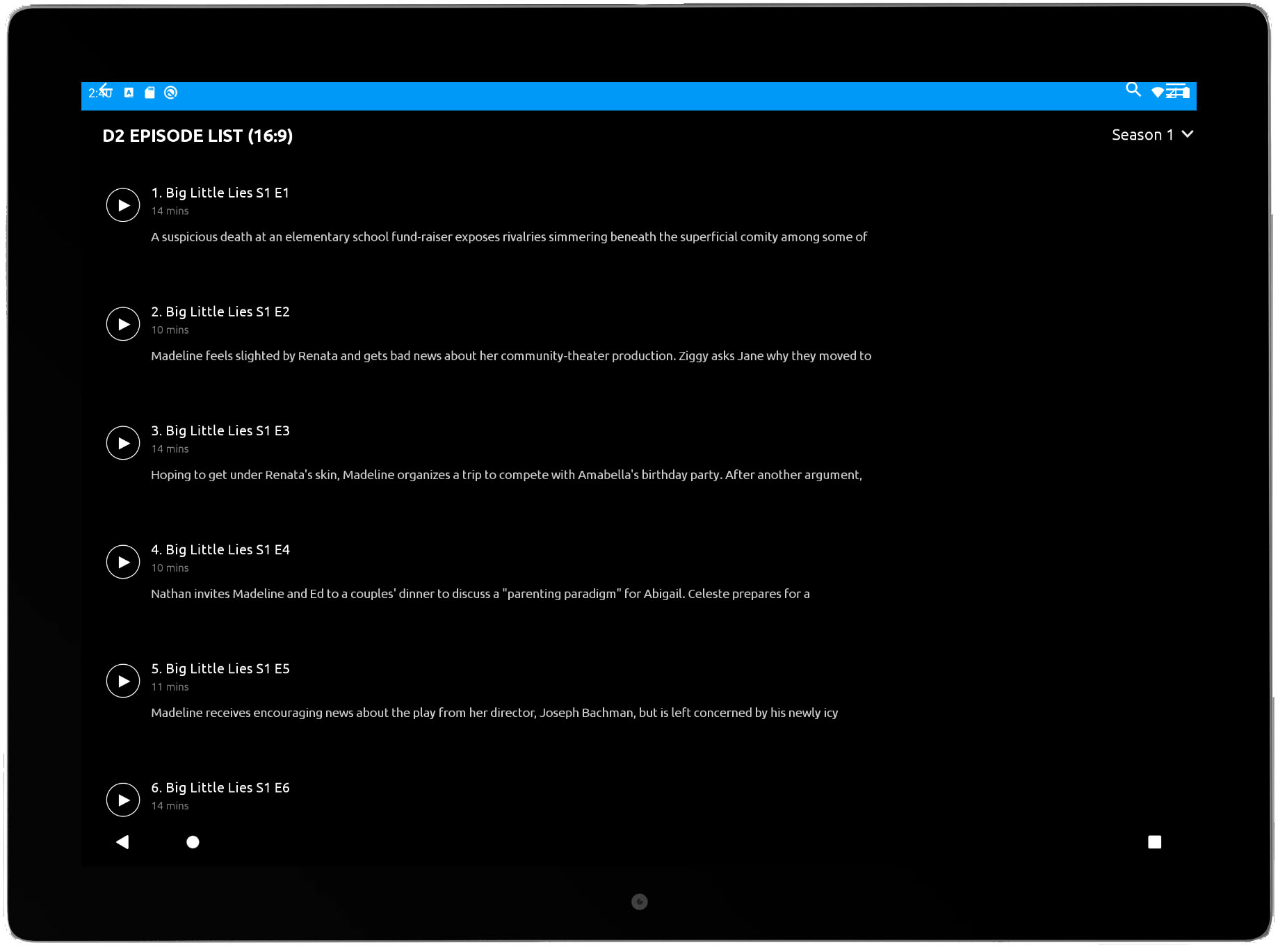1278x952 pixels.
Task: Click the '14 mins' duration of episode 3
Action: tap(170, 449)
